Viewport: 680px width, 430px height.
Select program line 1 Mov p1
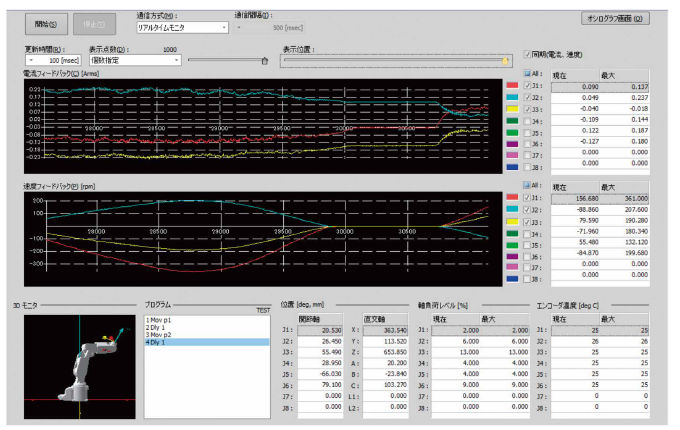tap(160, 318)
